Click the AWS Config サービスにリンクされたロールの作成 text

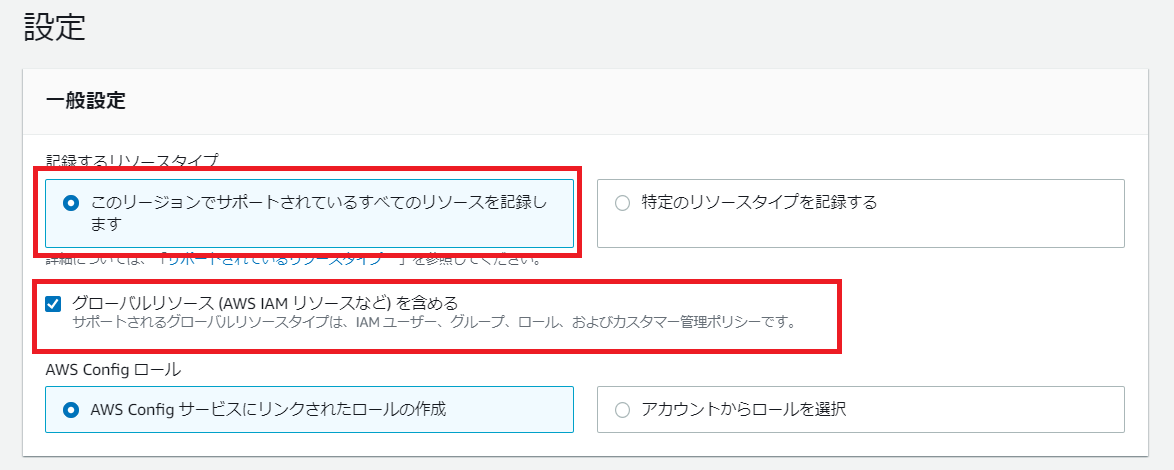268,409
